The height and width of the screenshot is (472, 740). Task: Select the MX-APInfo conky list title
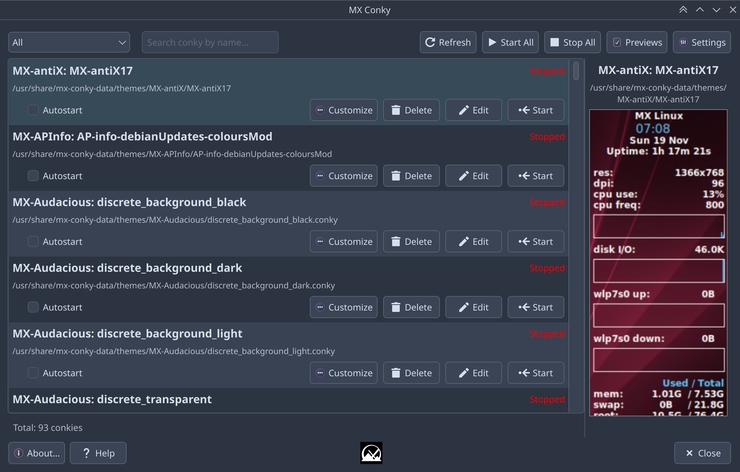click(142, 136)
